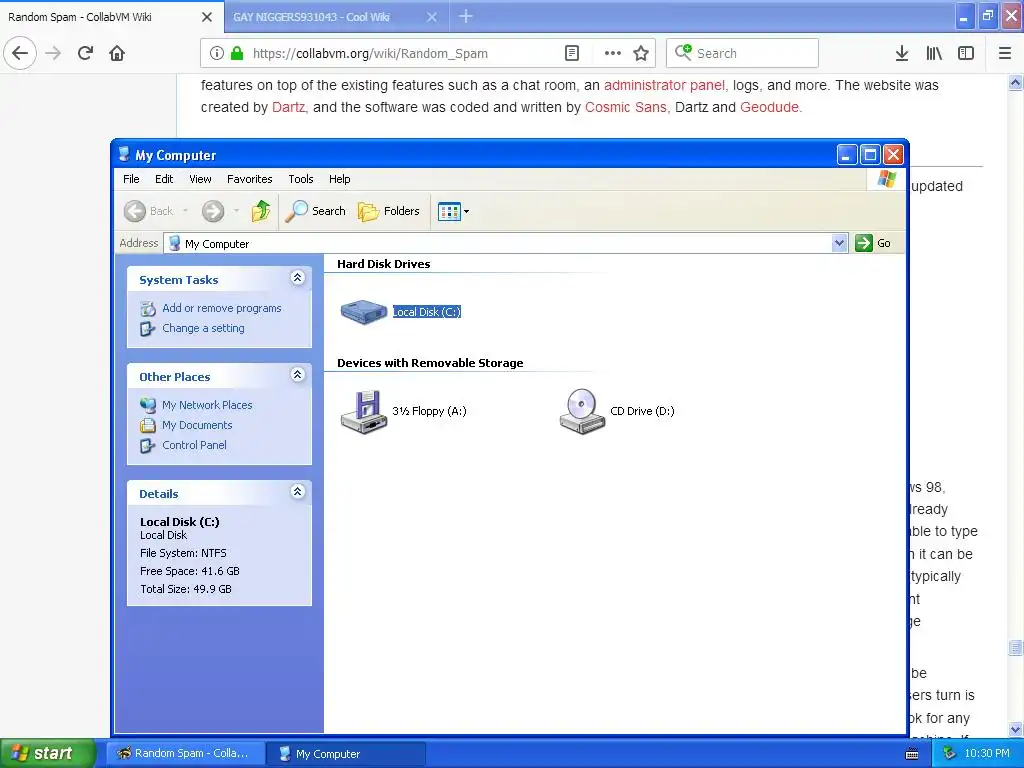Open the Back history dropdown arrow

point(185,211)
